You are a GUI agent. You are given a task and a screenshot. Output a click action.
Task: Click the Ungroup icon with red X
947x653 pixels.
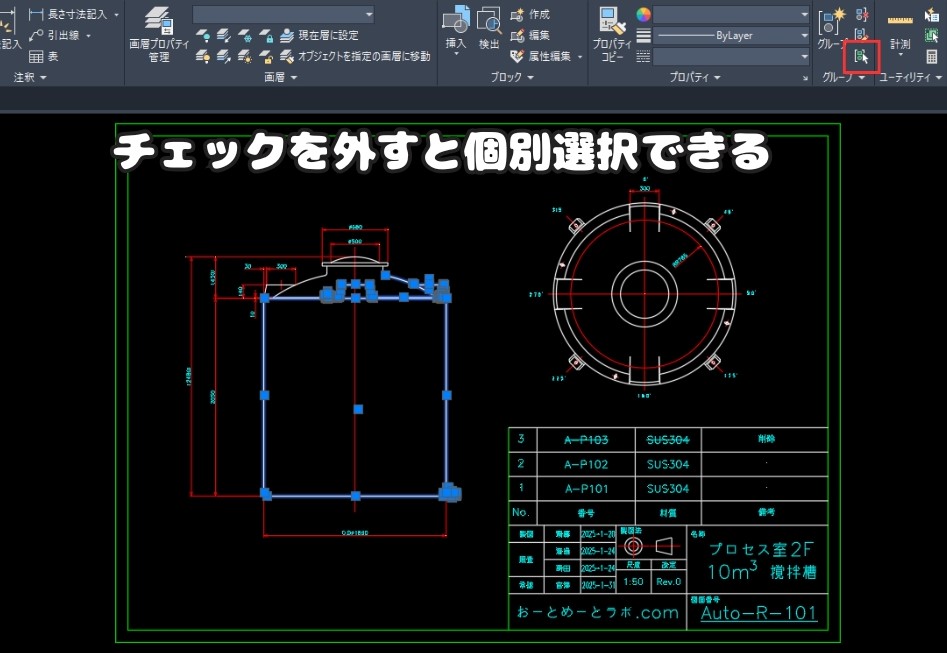862,14
